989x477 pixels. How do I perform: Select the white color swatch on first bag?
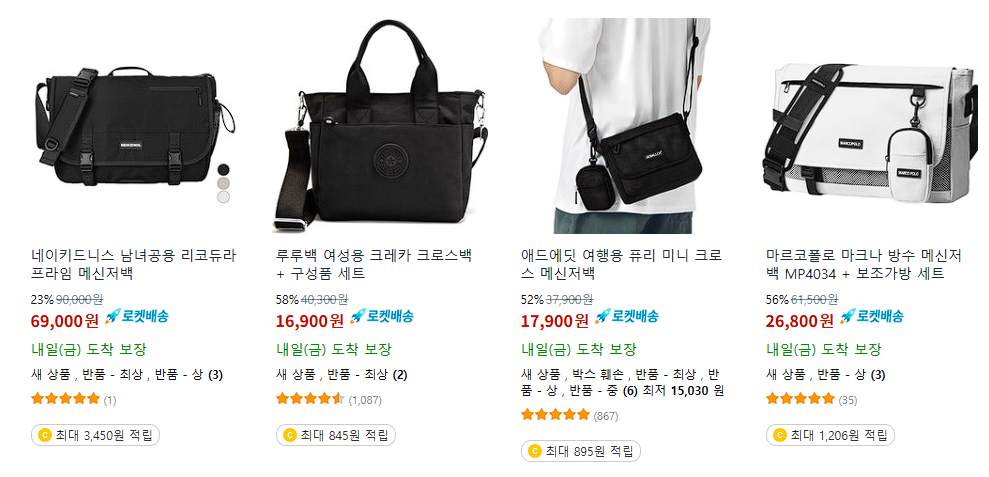[x=224, y=197]
